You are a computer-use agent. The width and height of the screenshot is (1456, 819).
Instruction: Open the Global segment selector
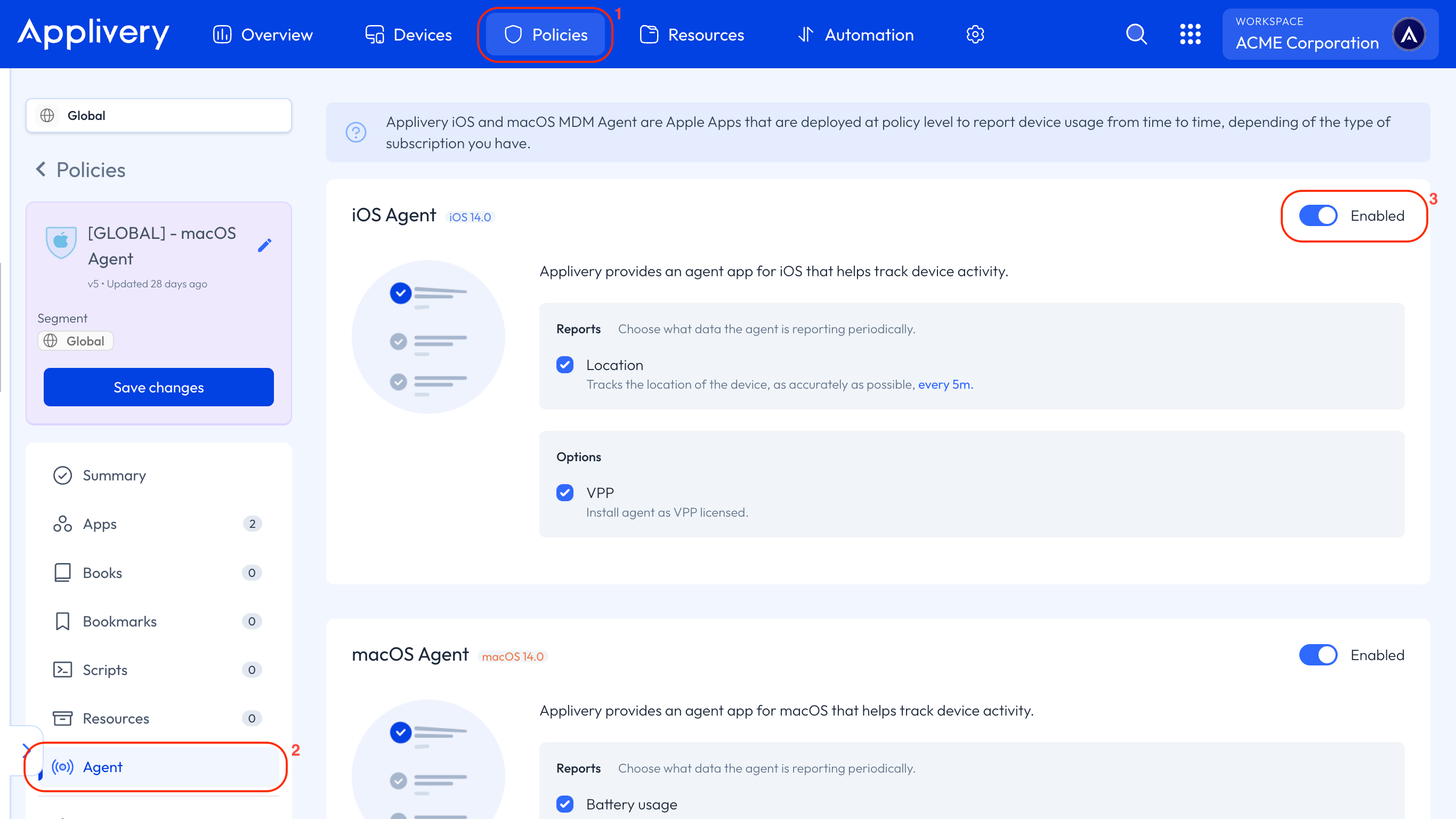click(159, 115)
